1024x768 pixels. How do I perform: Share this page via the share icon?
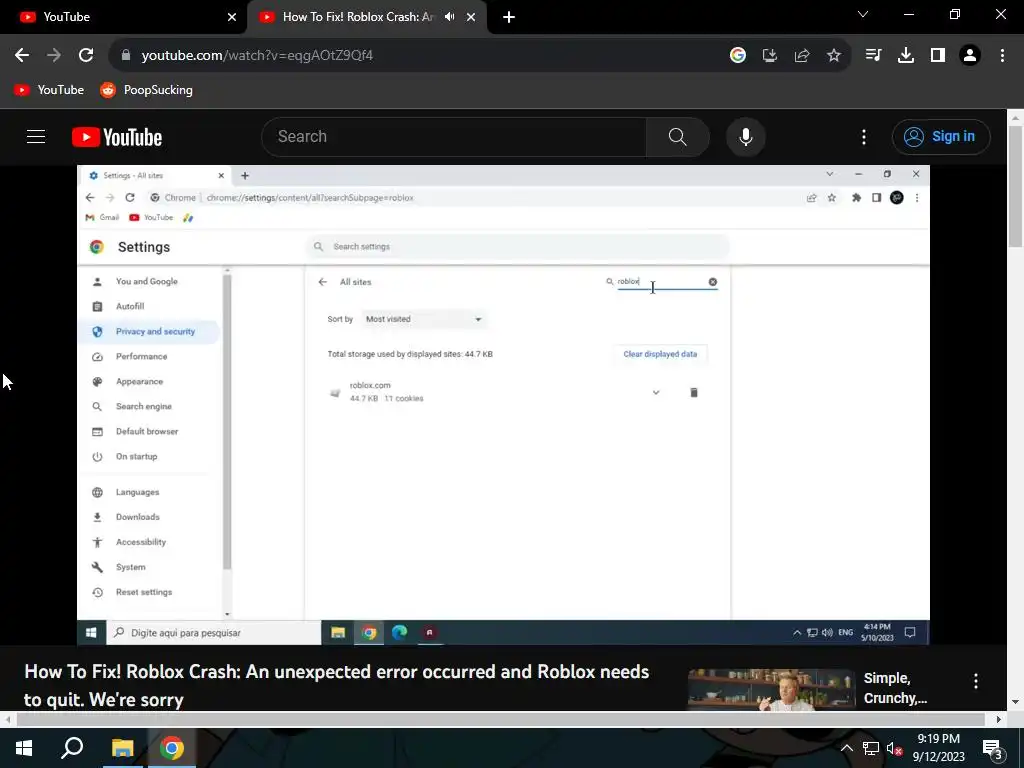802,56
